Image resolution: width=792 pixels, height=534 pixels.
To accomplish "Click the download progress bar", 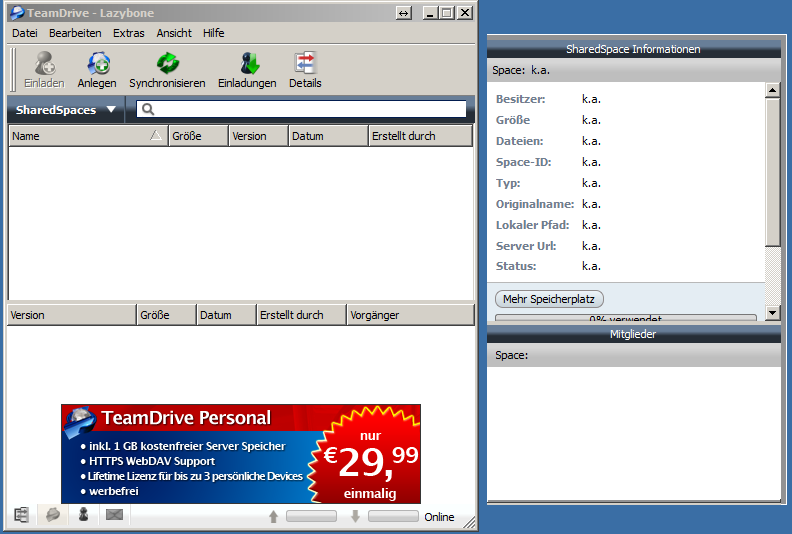I will coord(393,516).
